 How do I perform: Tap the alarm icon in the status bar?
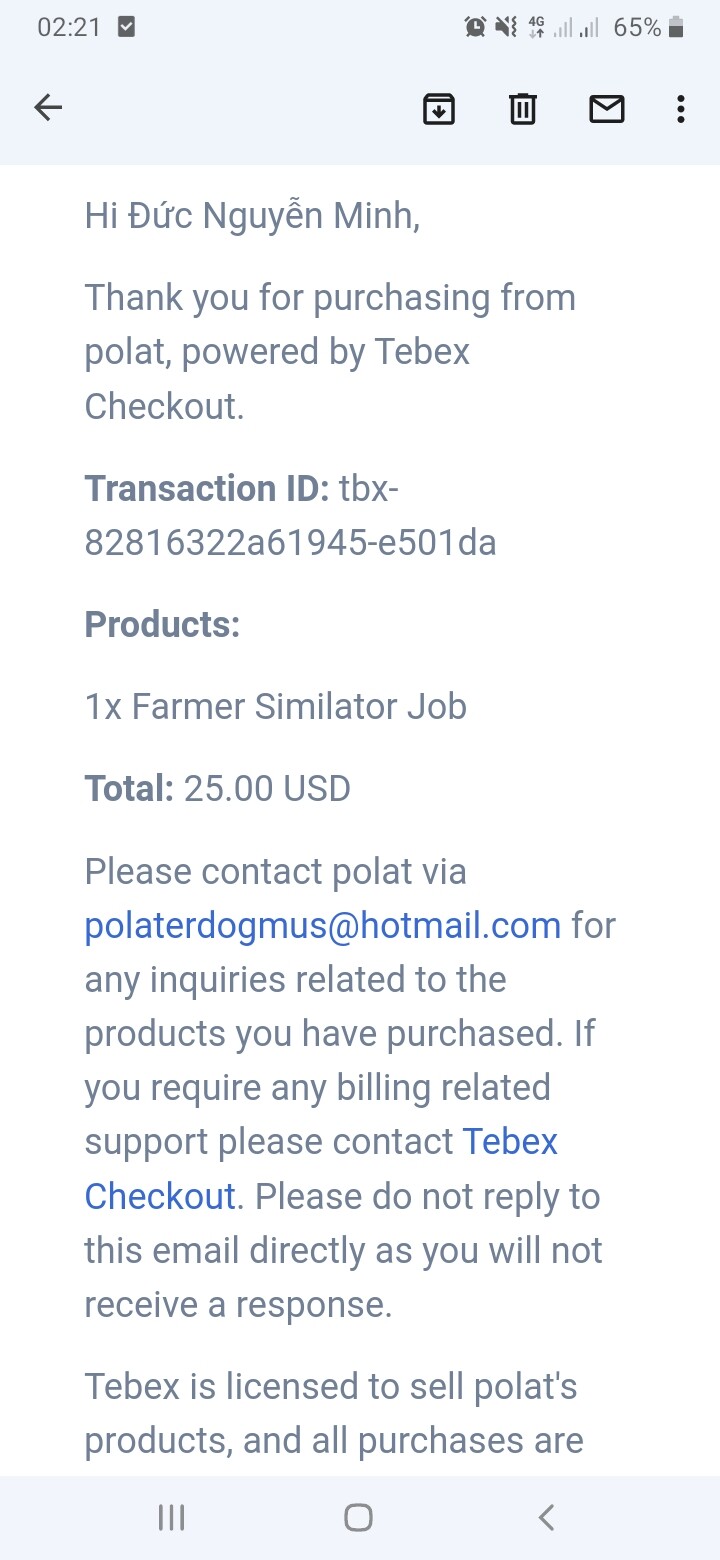[475, 28]
